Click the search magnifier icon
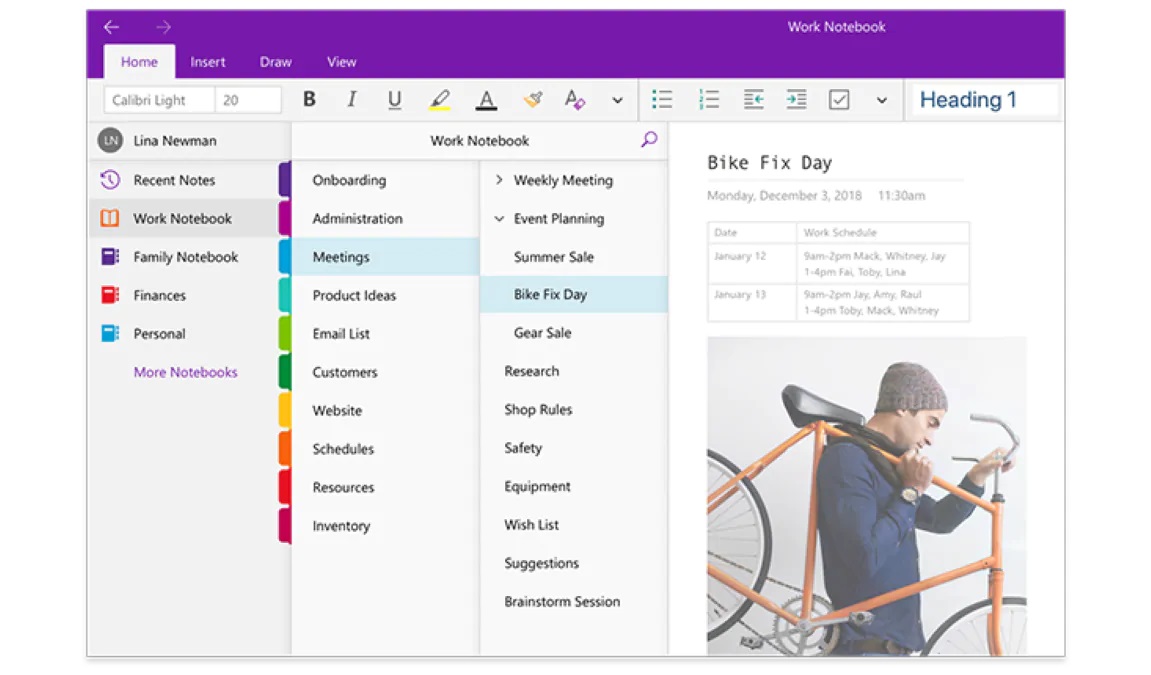 [649, 140]
